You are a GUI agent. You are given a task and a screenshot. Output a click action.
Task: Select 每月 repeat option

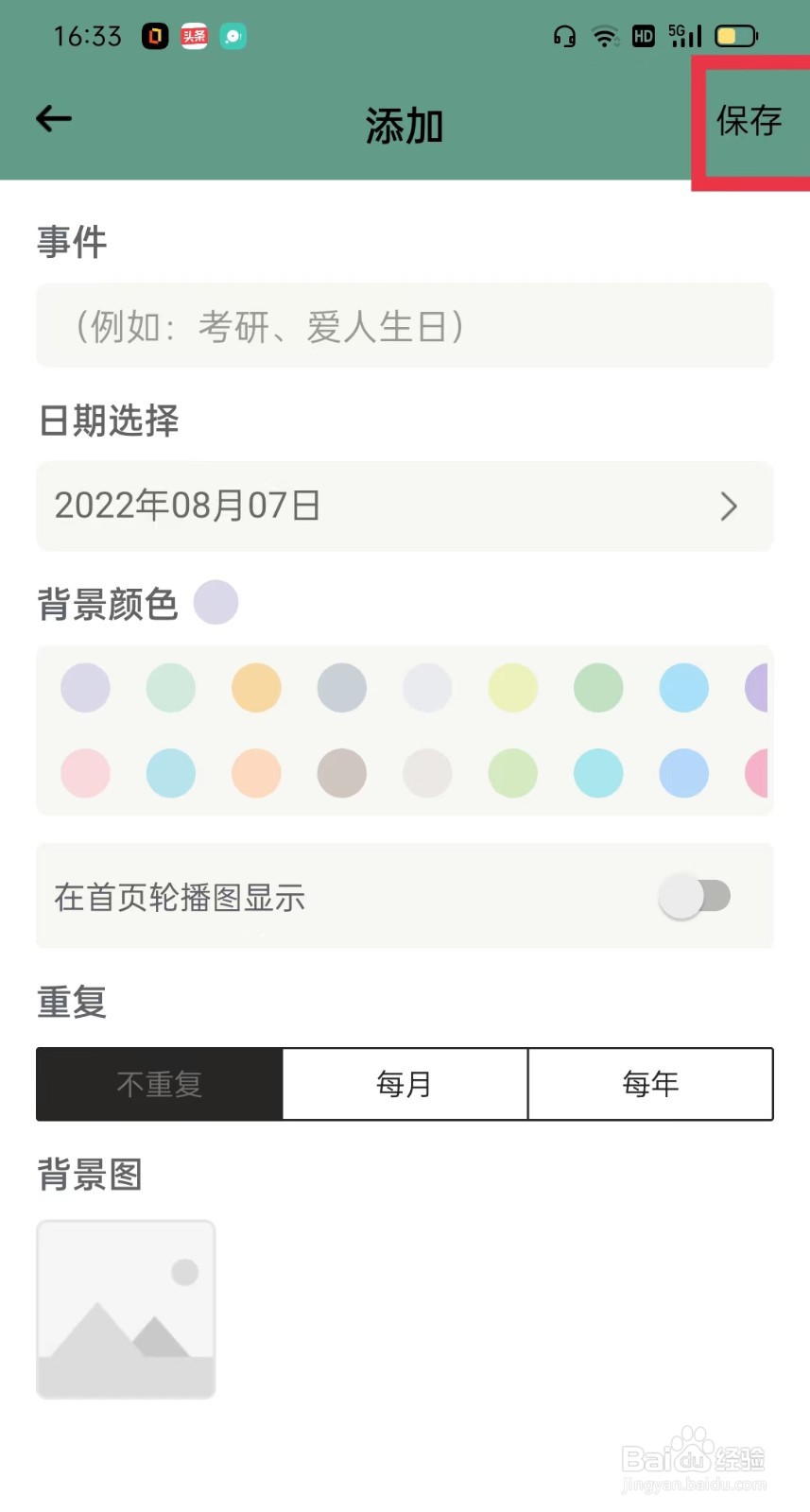[405, 1084]
